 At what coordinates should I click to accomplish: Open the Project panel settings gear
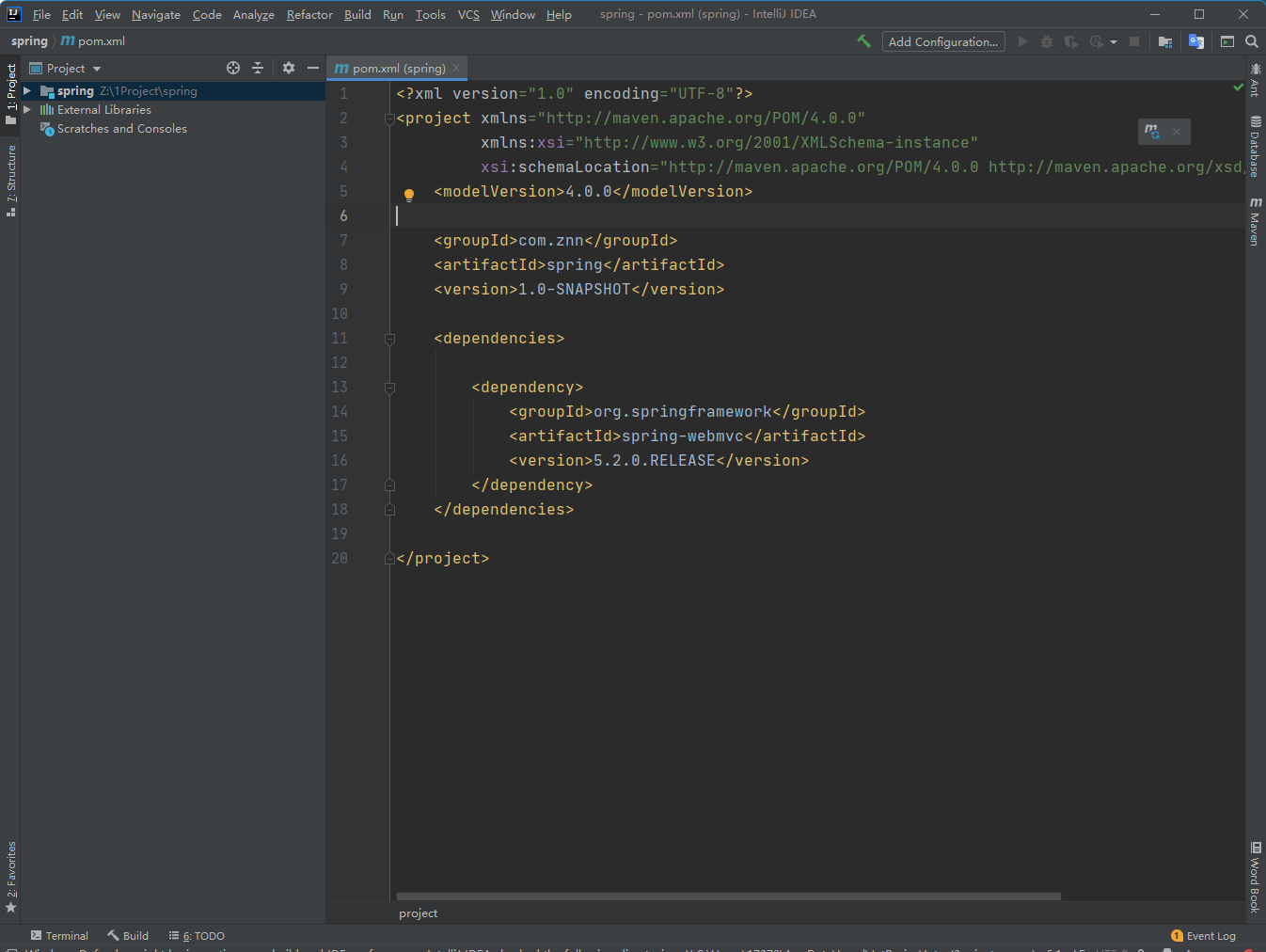pyautogui.click(x=289, y=68)
